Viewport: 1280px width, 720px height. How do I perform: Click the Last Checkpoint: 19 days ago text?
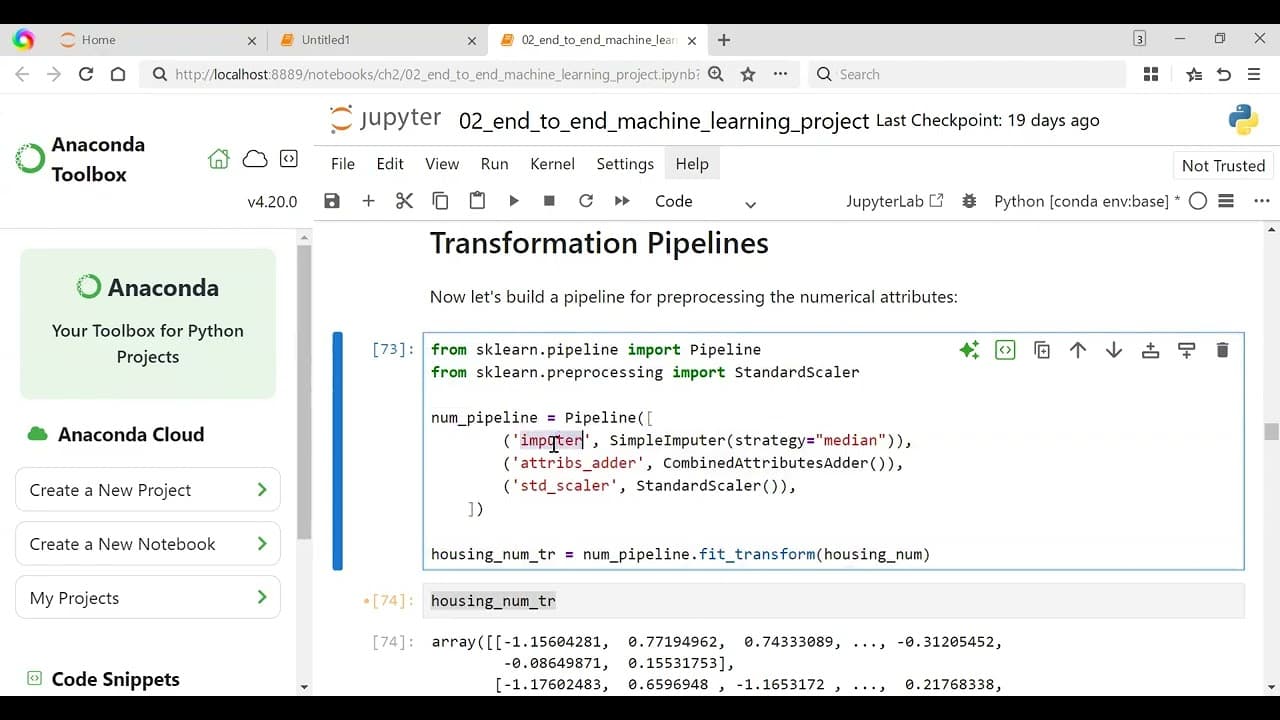(x=987, y=120)
